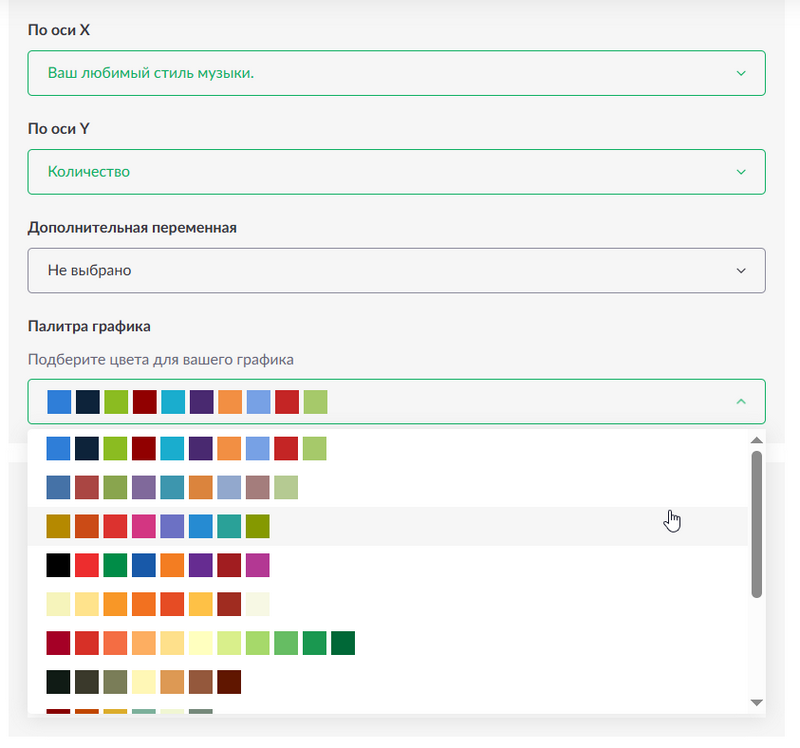This screenshot has width=800, height=748.
Task: Choose the red-to-green diverging palette row
Action: [388, 643]
